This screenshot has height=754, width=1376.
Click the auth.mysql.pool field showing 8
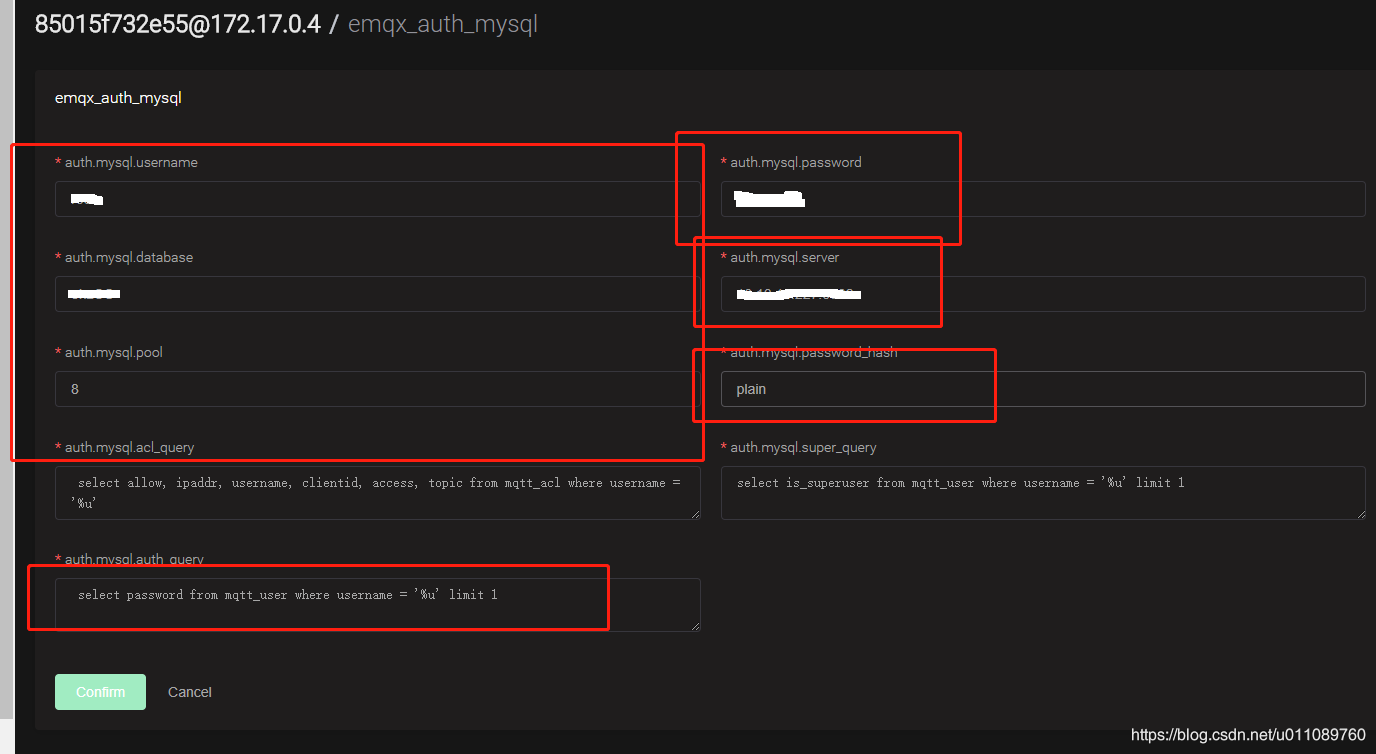378,389
